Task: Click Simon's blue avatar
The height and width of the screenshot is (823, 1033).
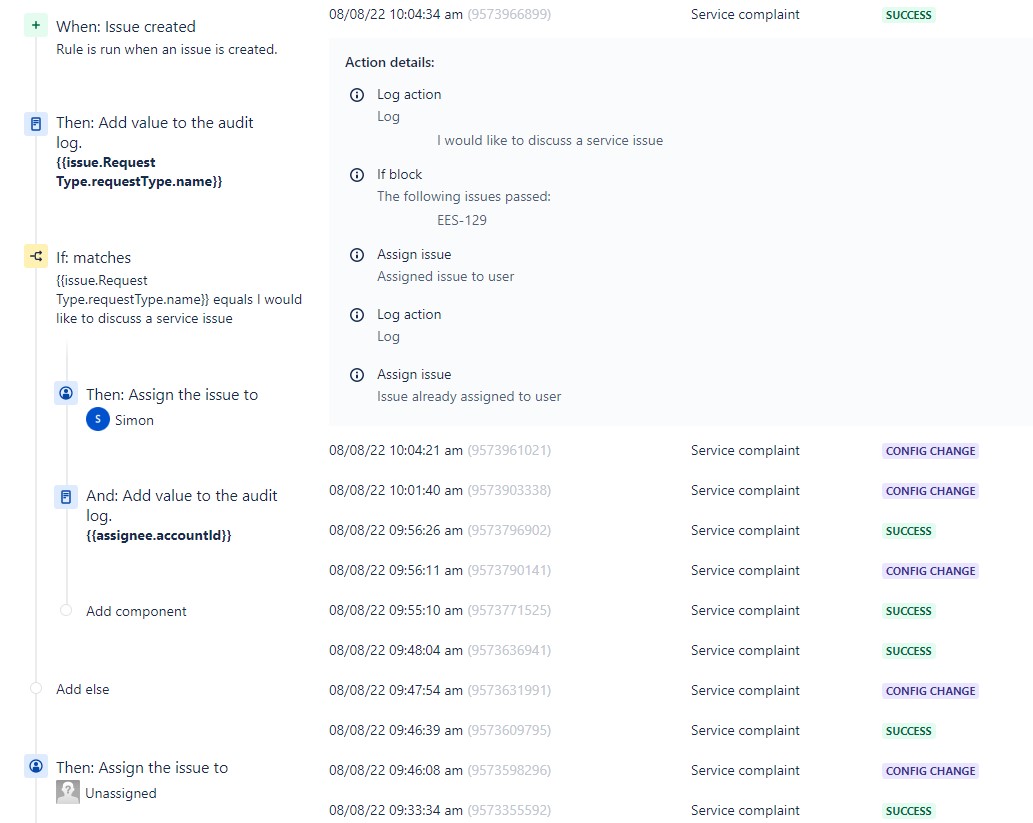Action: coord(98,419)
